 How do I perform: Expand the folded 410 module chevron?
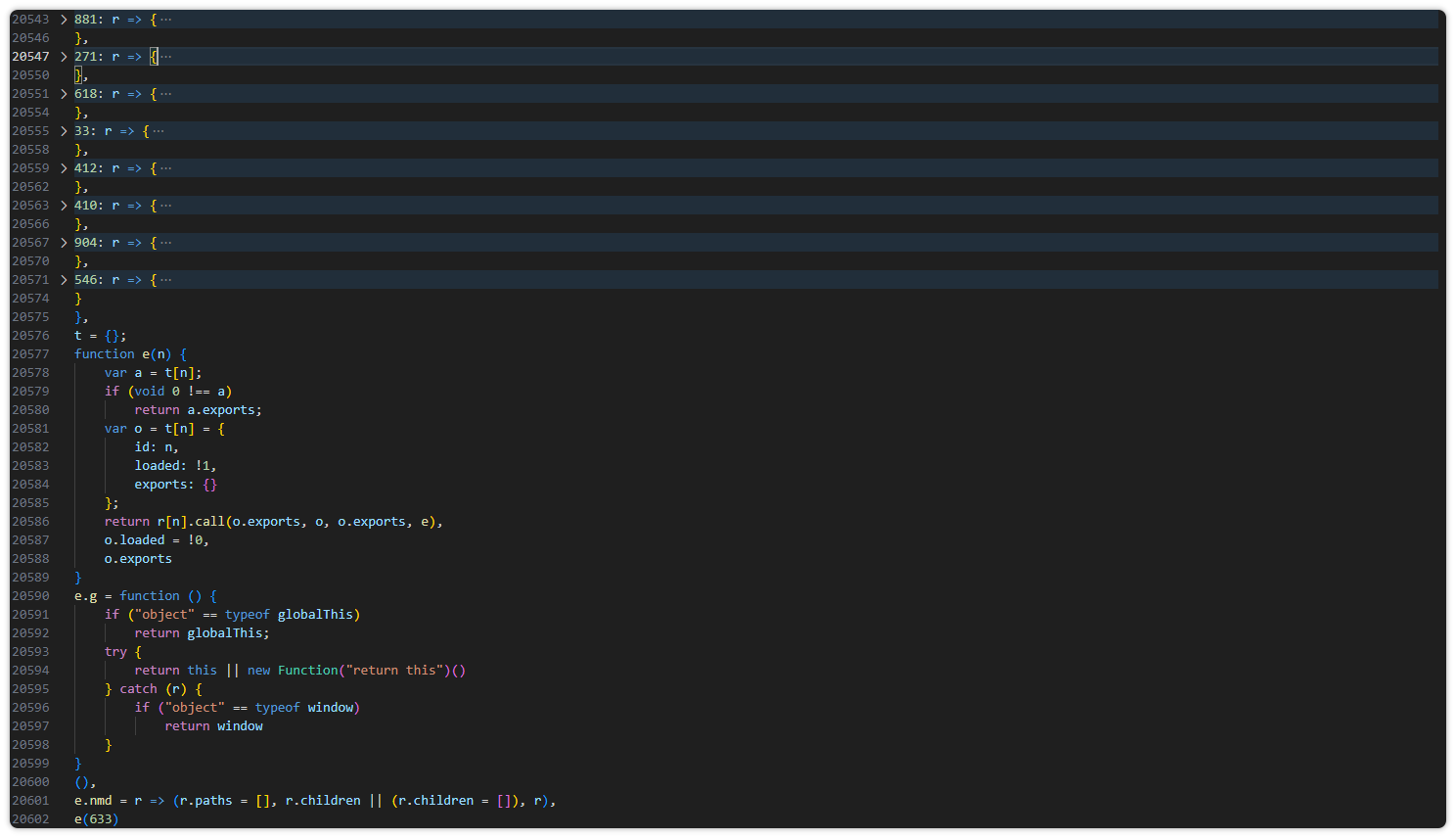coord(64,206)
